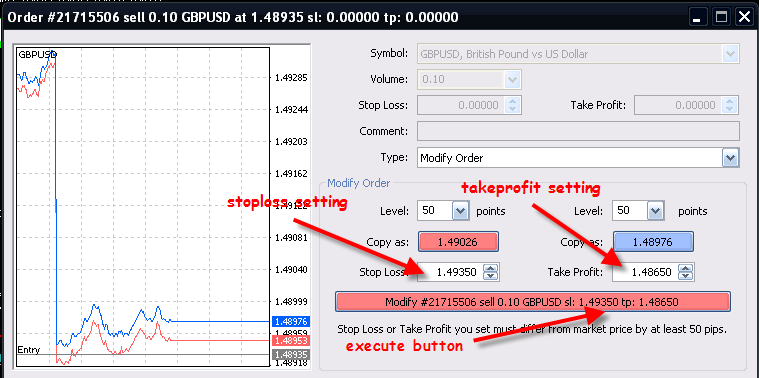Image resolution: width=759 pixels, height=378 pixels.
Task: Click the blue 1.48976 ask price label on chart
Action: pos(291,321)
